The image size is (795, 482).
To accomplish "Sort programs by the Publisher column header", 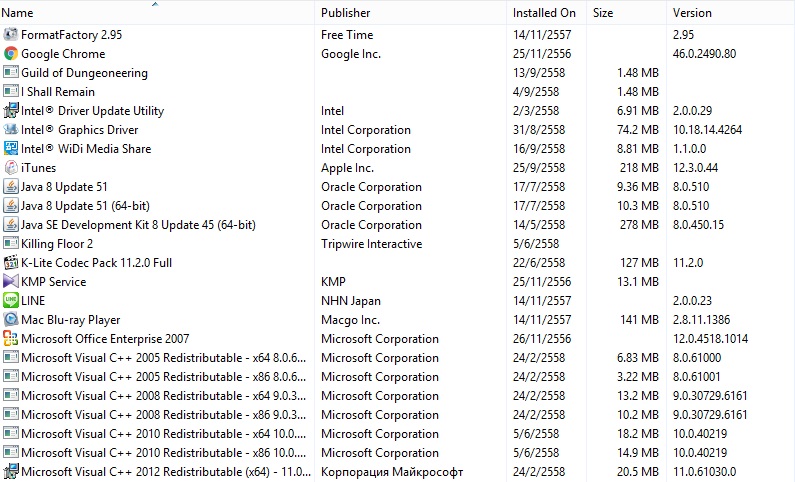I will [411, 13].
